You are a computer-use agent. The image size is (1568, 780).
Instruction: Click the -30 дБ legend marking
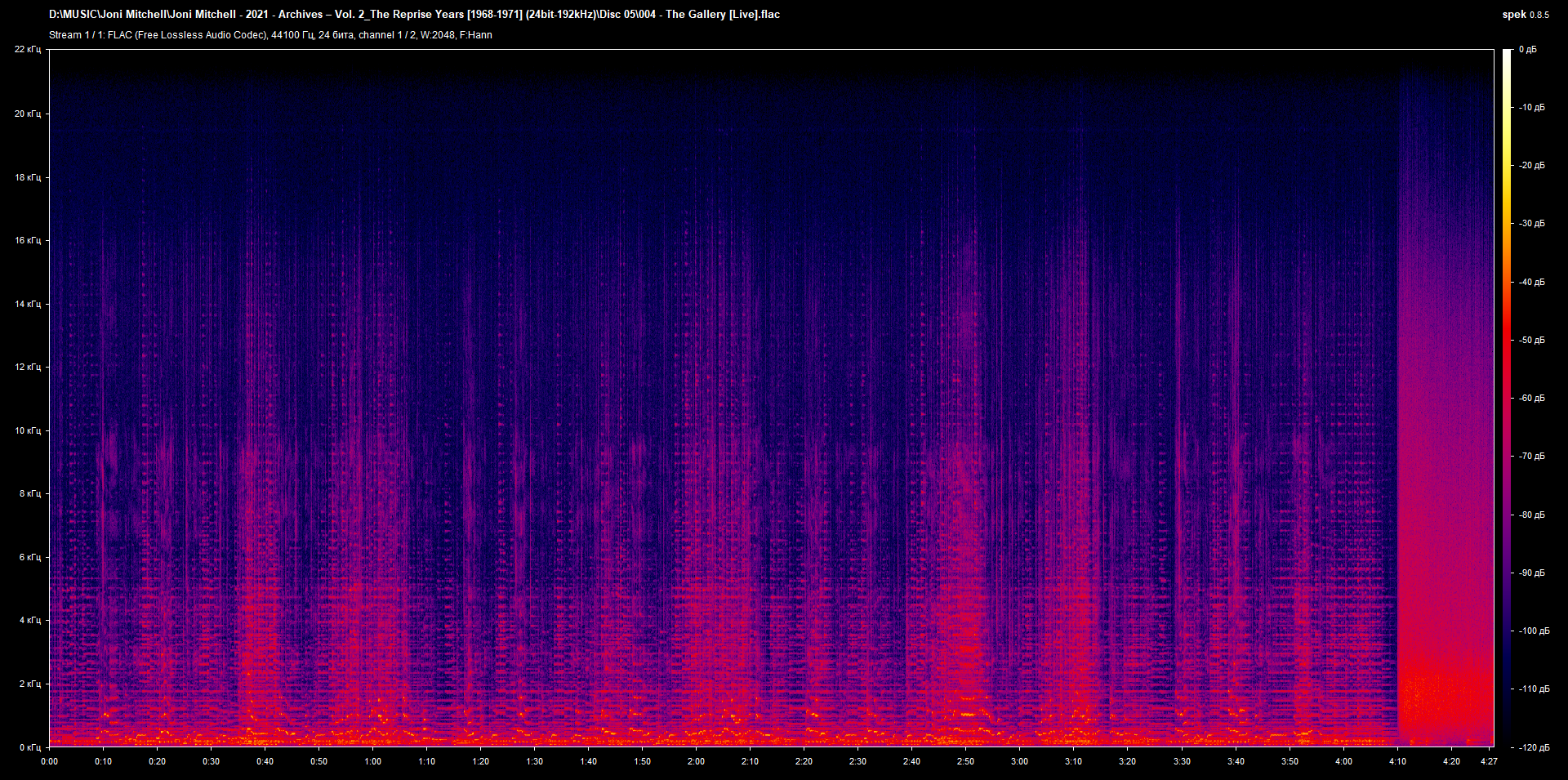[1531, 223]
